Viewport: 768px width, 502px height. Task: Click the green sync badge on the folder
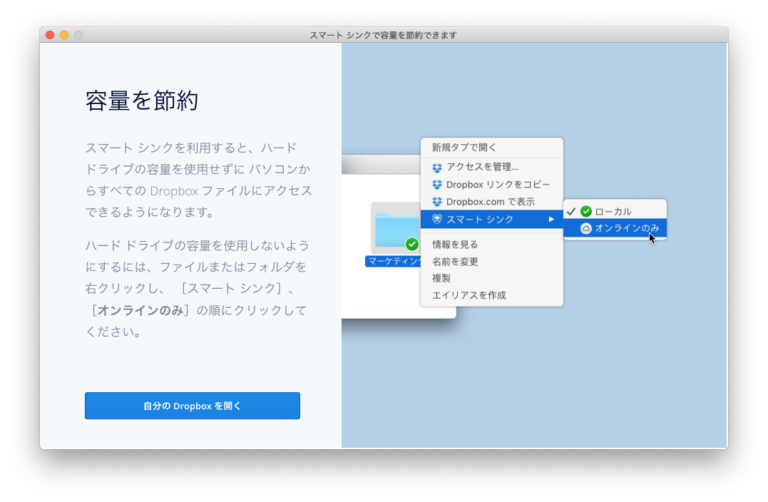tap(412, 243)
